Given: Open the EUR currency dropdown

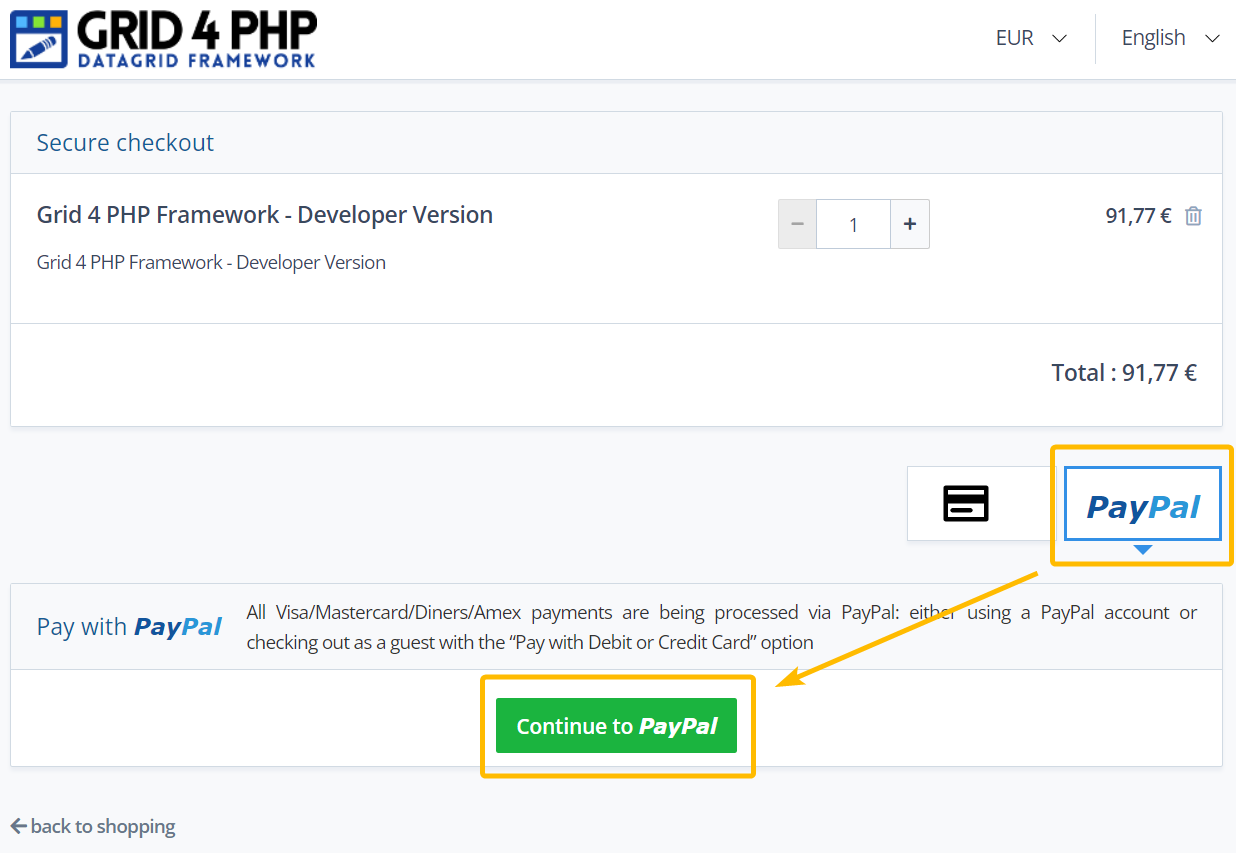Looking at the screenshot, I should click(x=1030, y=38).
